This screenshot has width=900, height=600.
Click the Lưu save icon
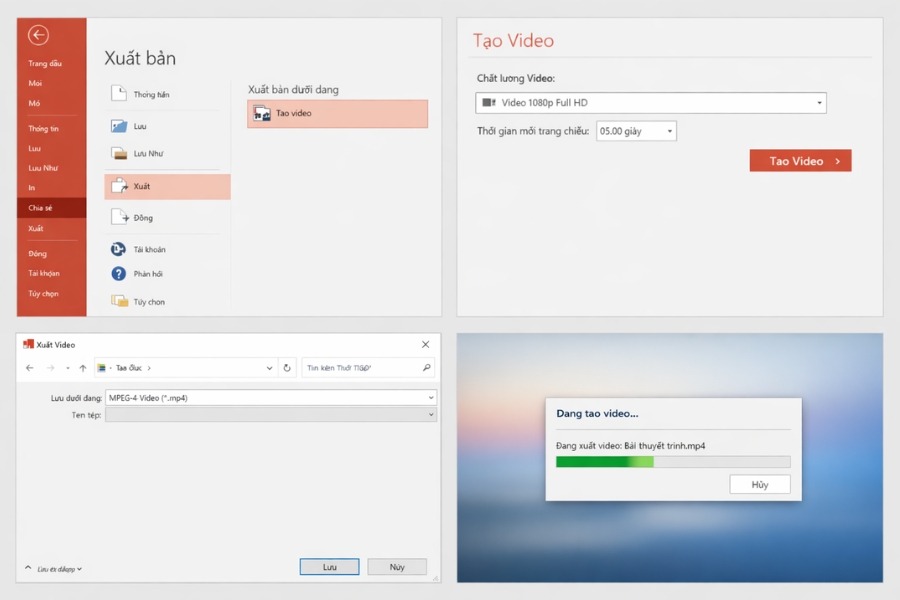click(117, 126)
